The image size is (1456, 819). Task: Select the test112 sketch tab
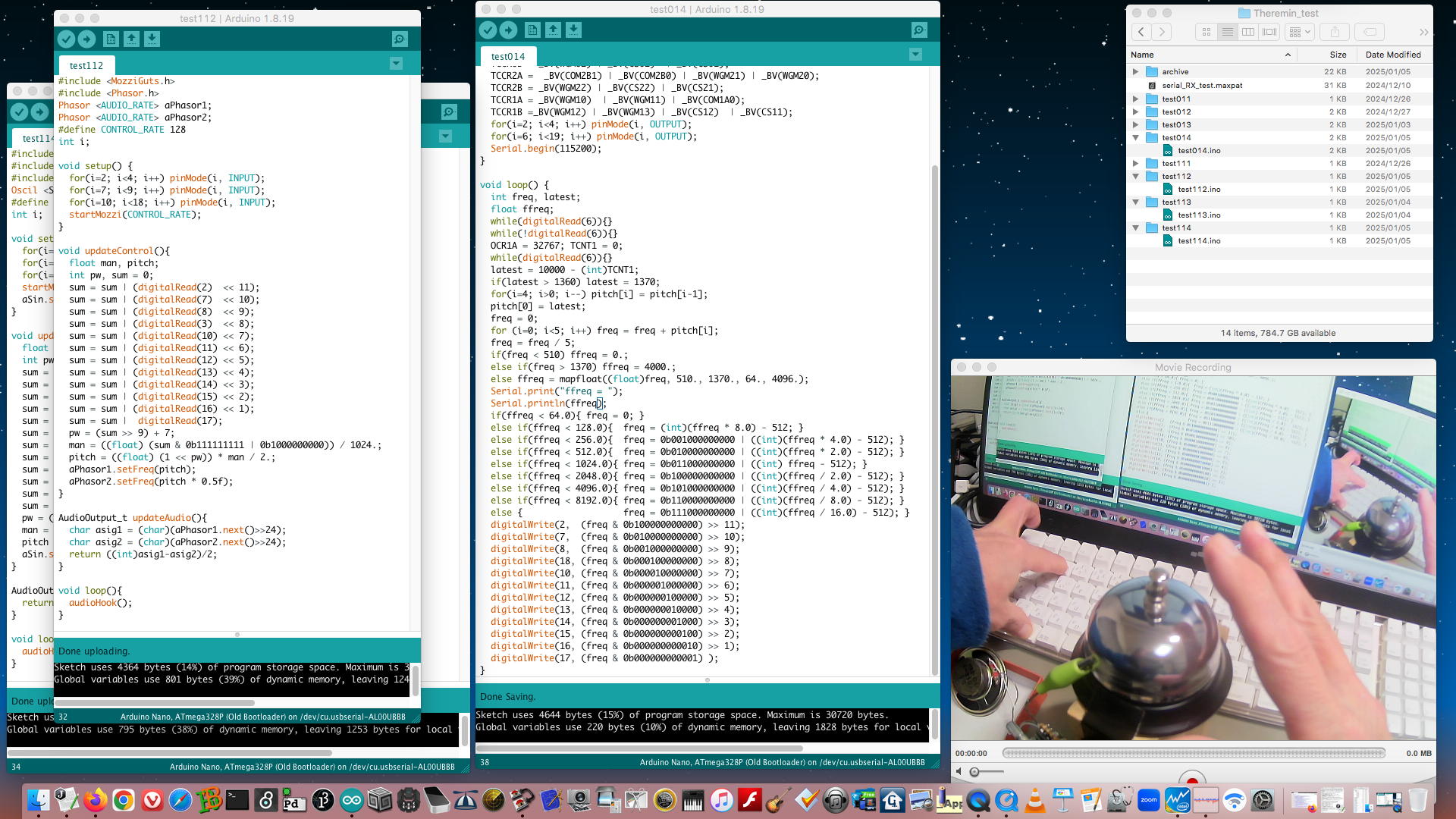tap(86, 66)
